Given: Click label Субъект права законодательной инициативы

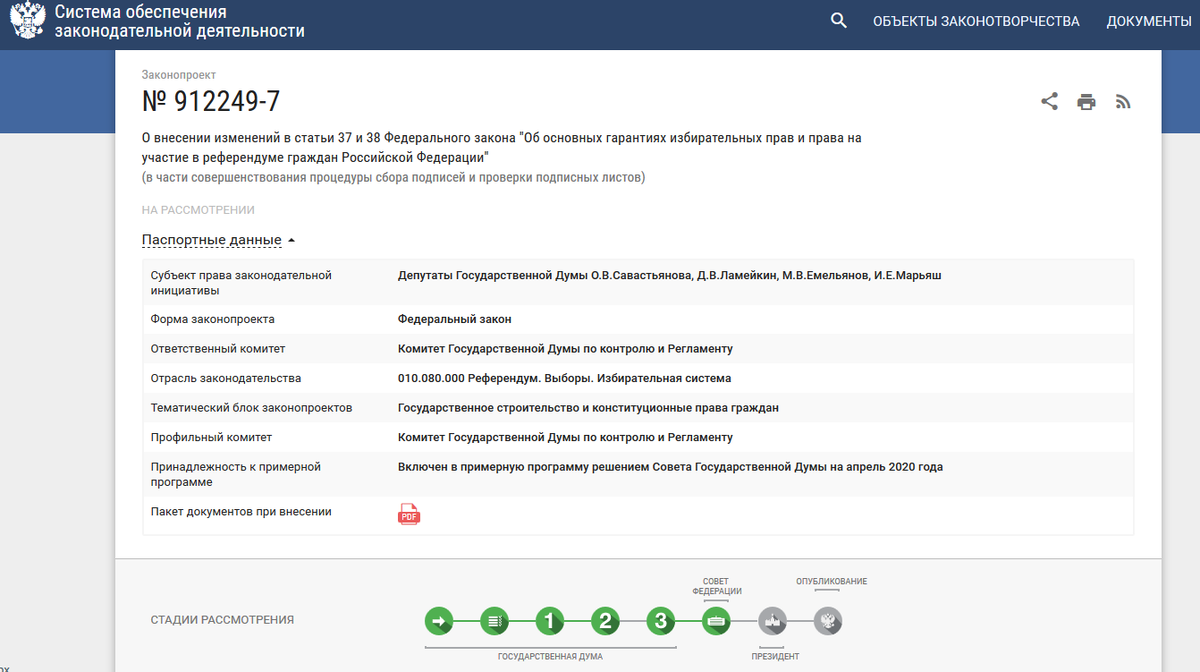Looking at the screenshot, I should click(241, 283).
